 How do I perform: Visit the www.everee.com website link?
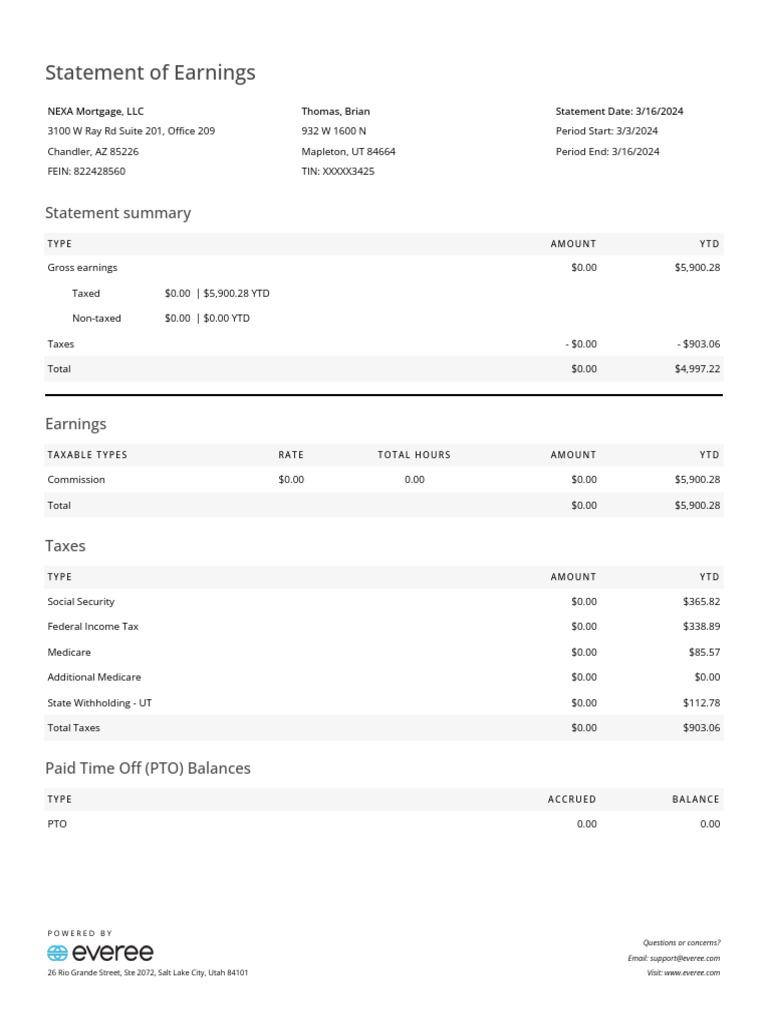click(x=692, y=972)
